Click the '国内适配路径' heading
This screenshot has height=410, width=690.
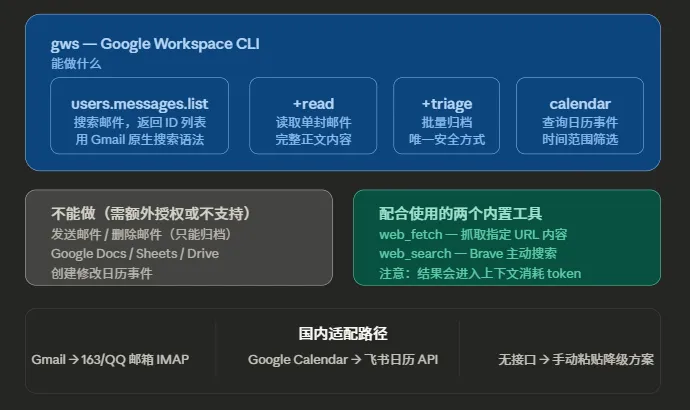[x=343, y=333]
